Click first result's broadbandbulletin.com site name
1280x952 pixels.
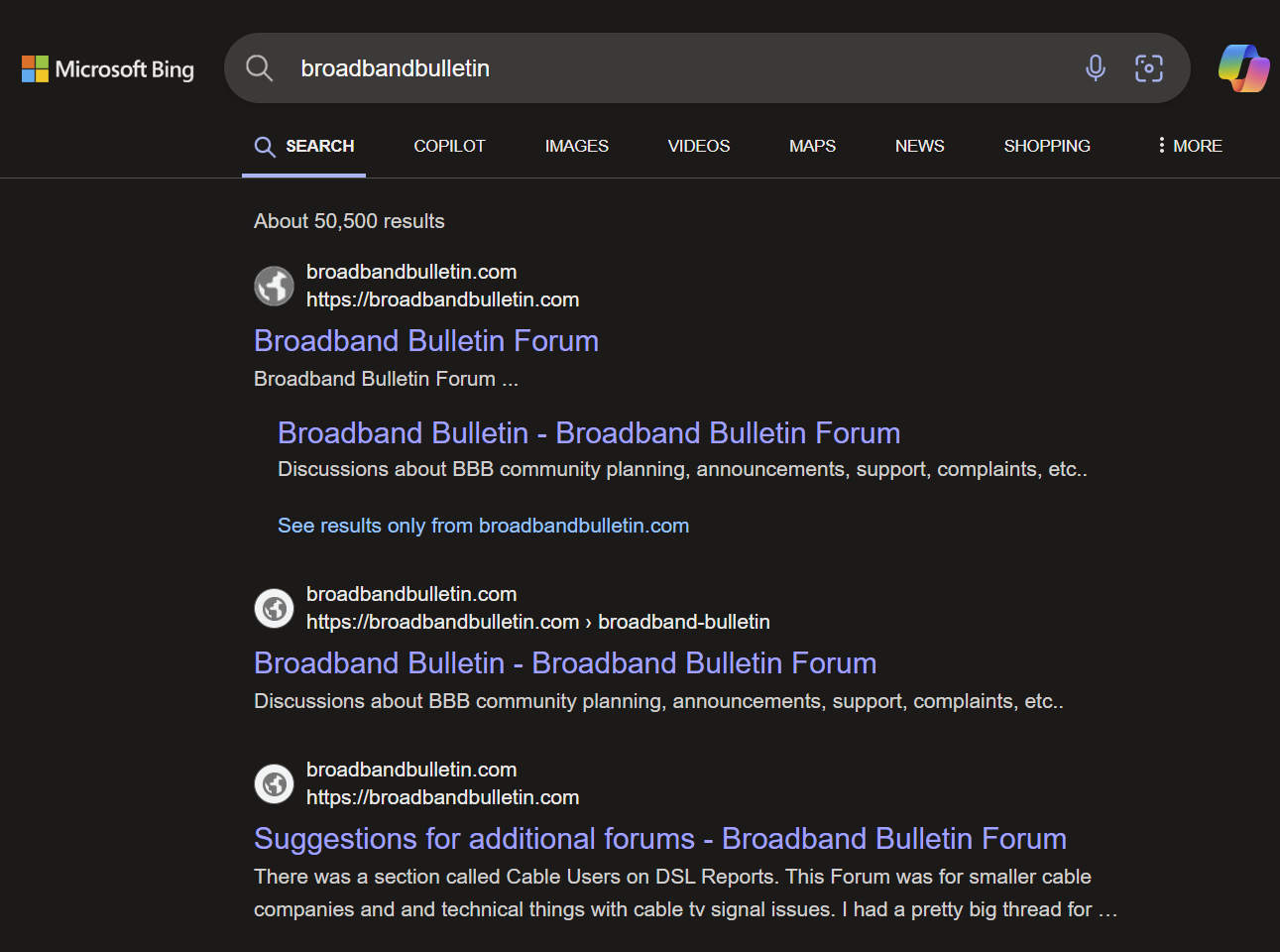(411, 272)
